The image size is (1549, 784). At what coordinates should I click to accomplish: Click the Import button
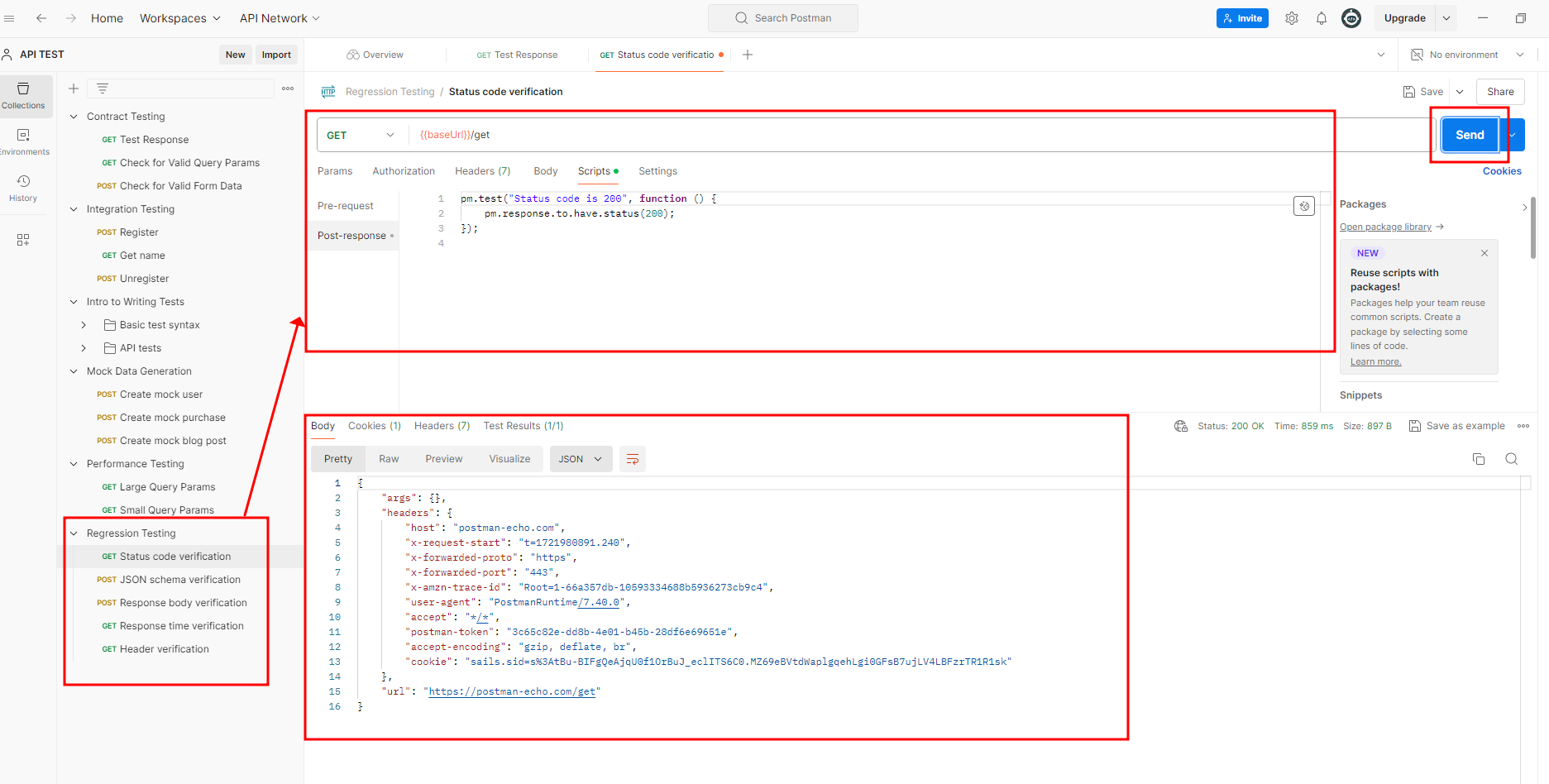(x=276, y=55)
